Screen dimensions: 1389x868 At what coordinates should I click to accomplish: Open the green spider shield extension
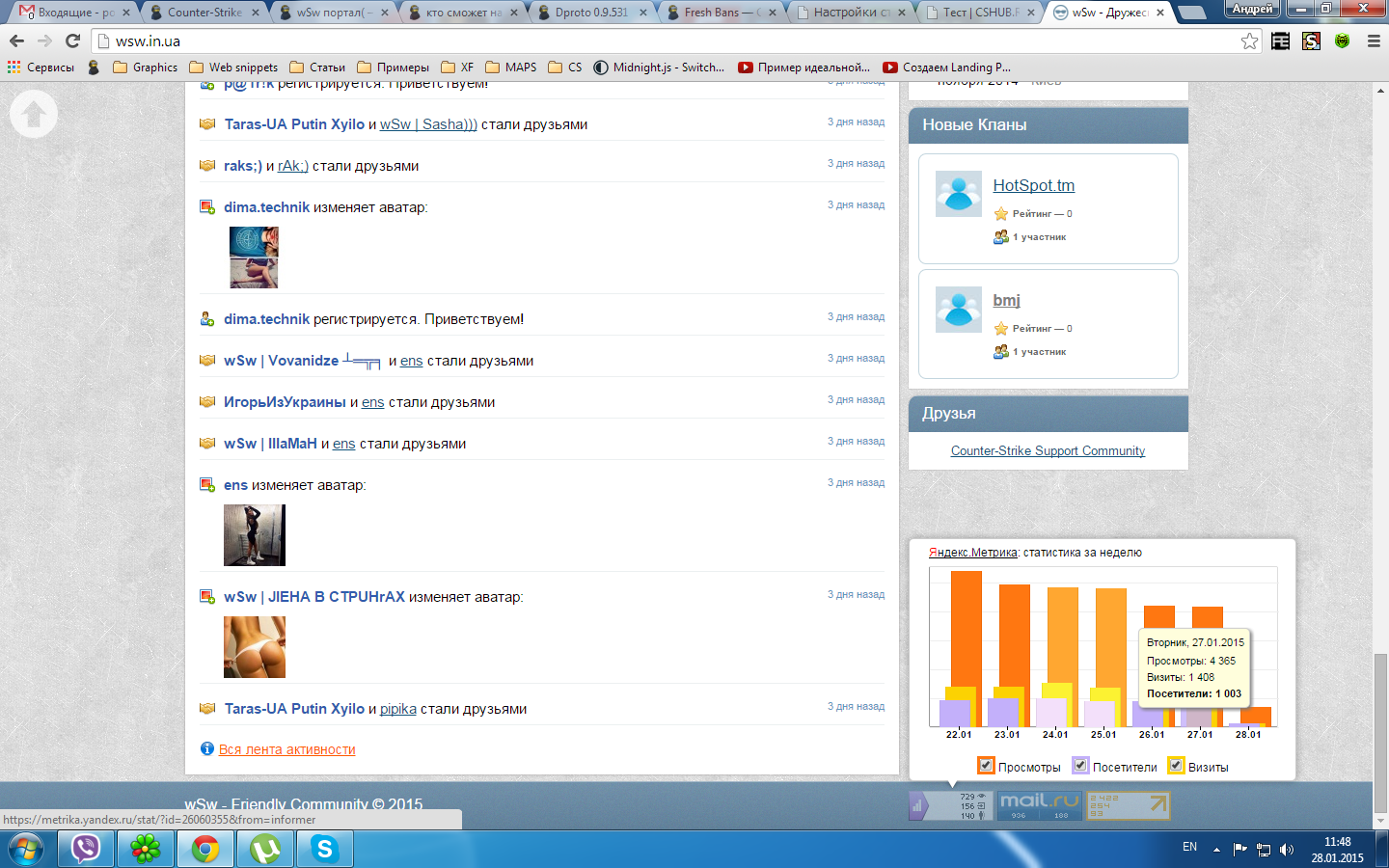pyautogui.click(x=1342, y=41)
